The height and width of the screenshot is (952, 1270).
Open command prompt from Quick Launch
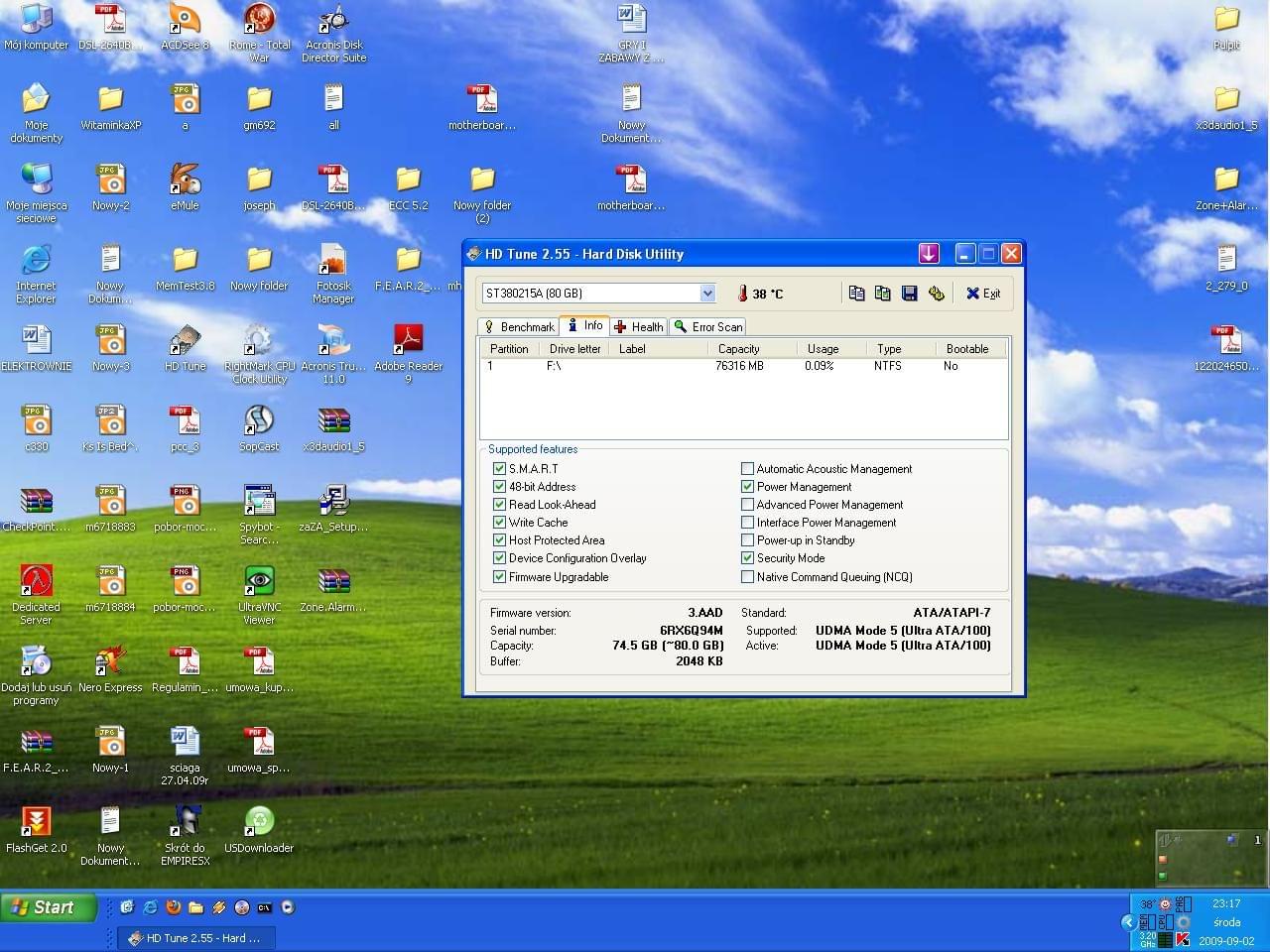point(265,907)
